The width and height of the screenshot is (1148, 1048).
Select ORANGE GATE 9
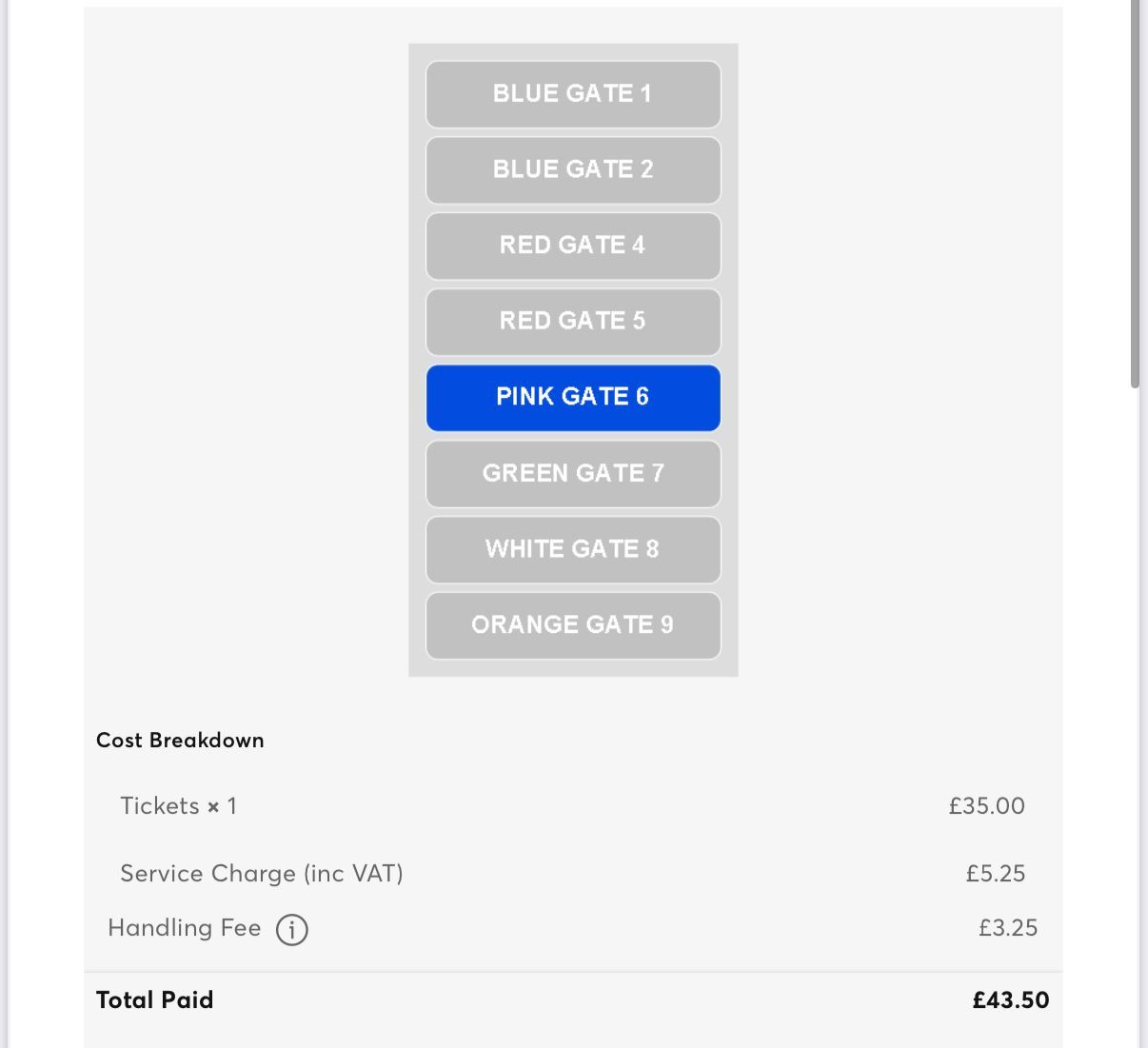click(x=573, y=625)
